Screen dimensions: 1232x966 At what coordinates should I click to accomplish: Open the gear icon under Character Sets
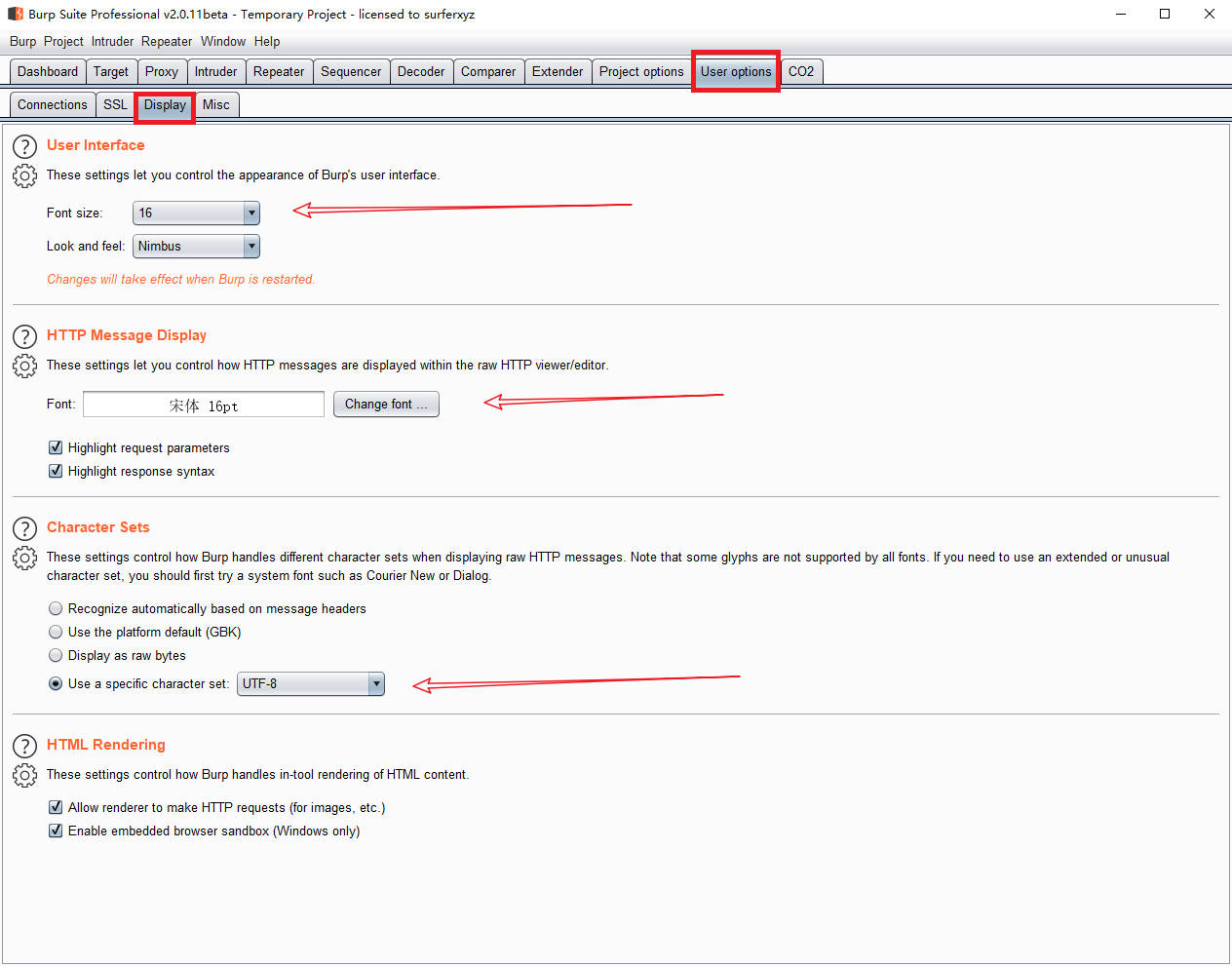coord(24,559)
